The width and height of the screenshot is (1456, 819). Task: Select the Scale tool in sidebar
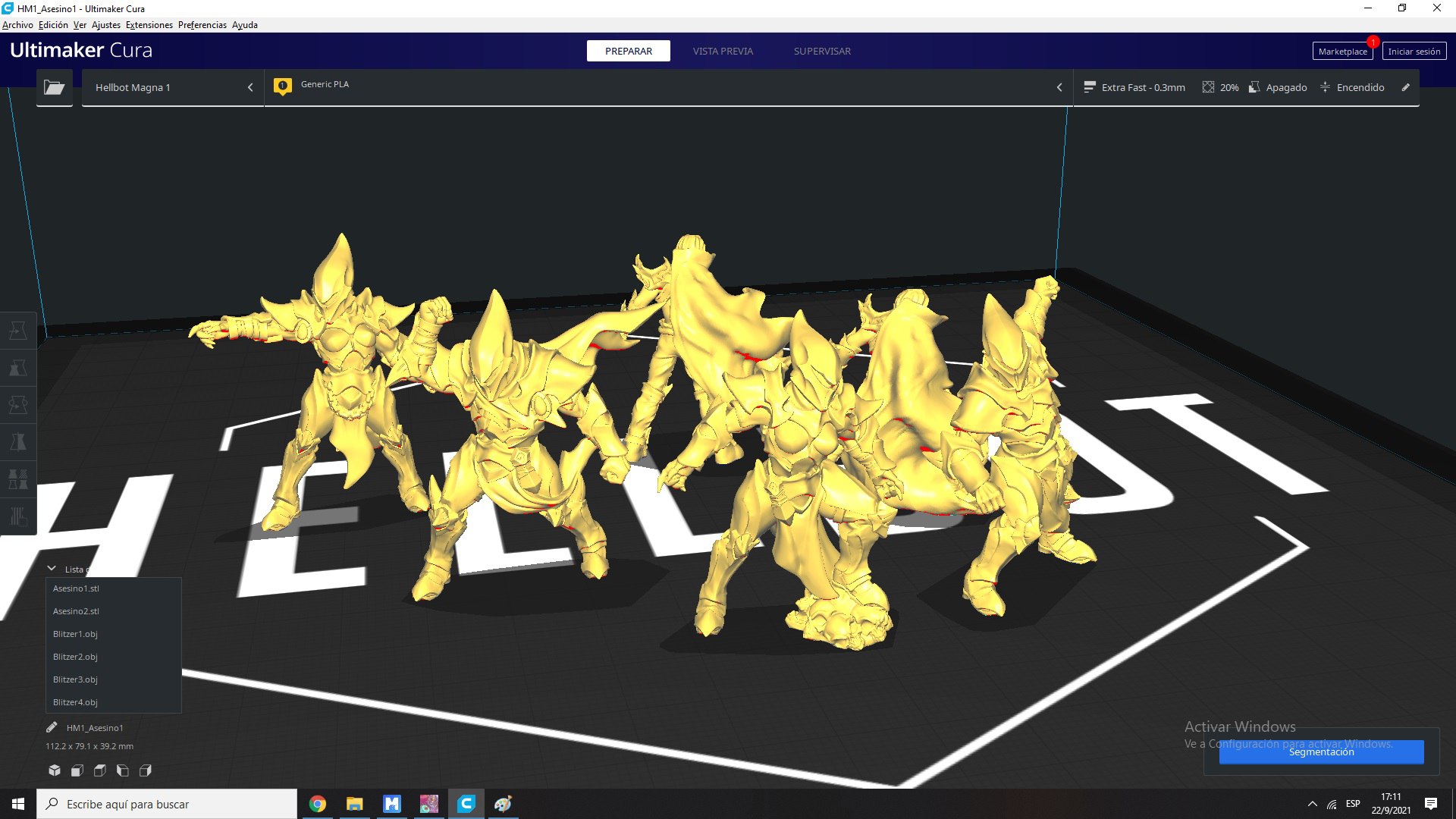[18, 368]
